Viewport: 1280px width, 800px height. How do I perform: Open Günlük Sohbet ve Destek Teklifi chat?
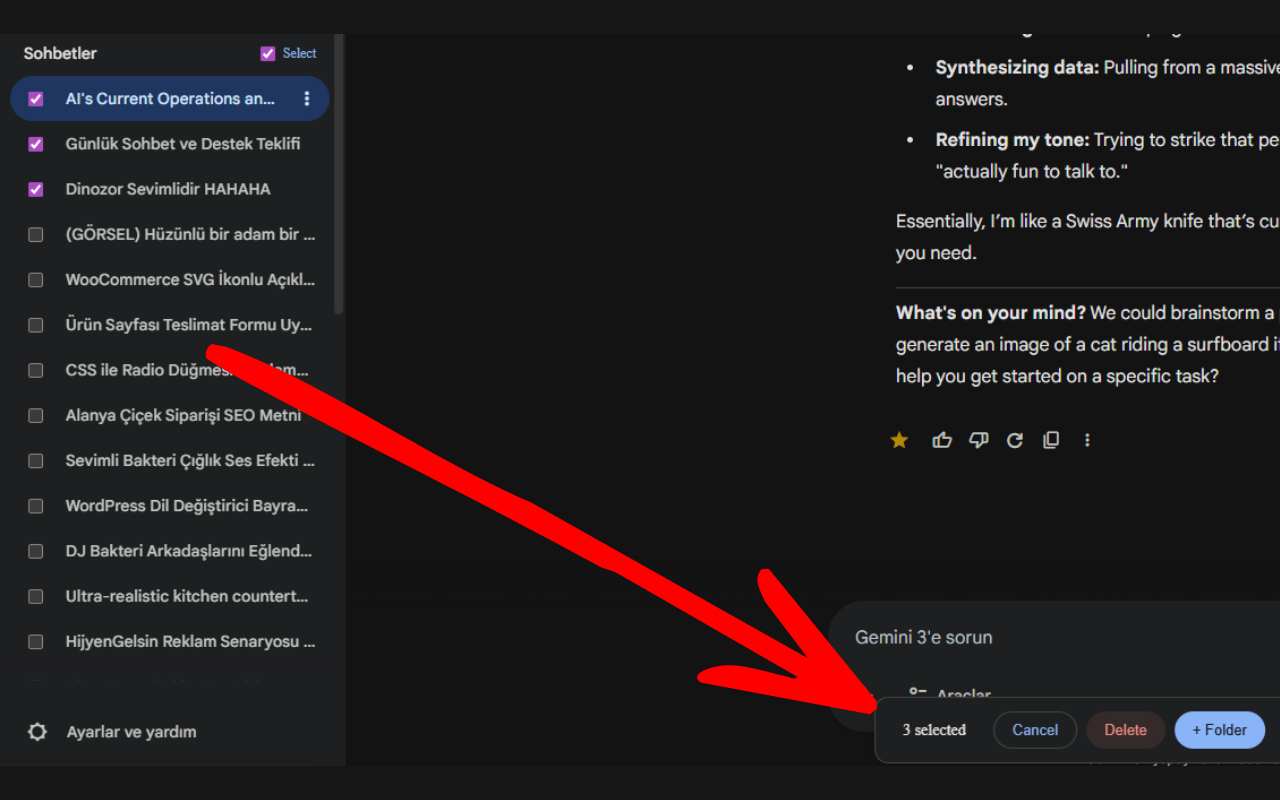coord(183,144)
